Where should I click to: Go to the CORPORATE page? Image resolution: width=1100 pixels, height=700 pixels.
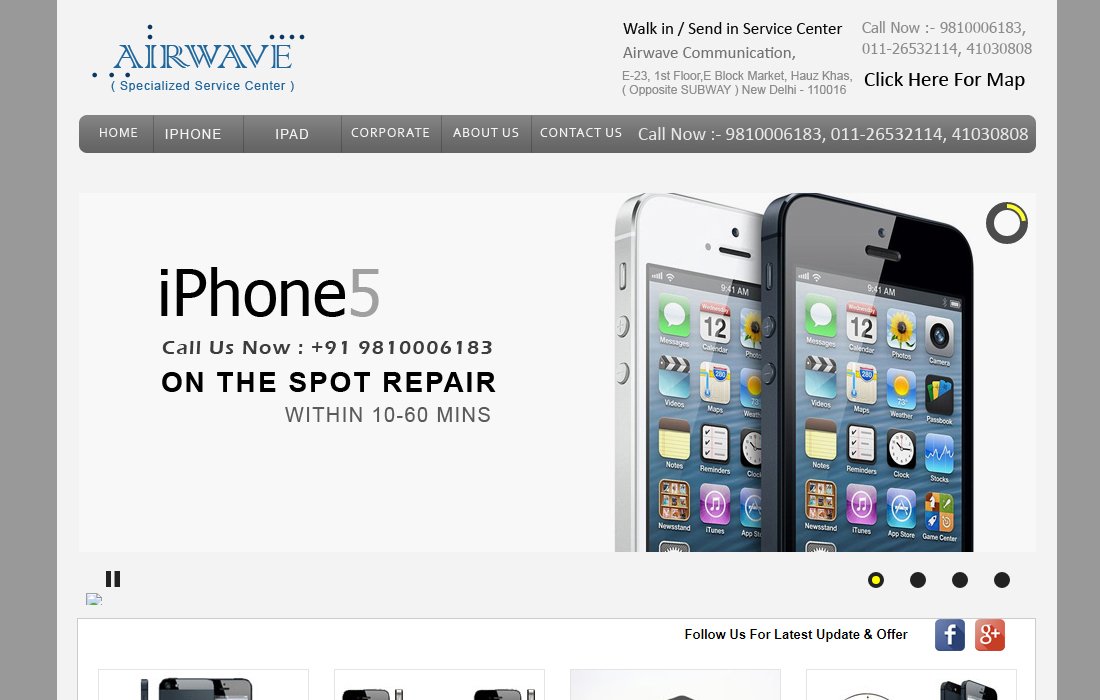click(x=390, y=133)
